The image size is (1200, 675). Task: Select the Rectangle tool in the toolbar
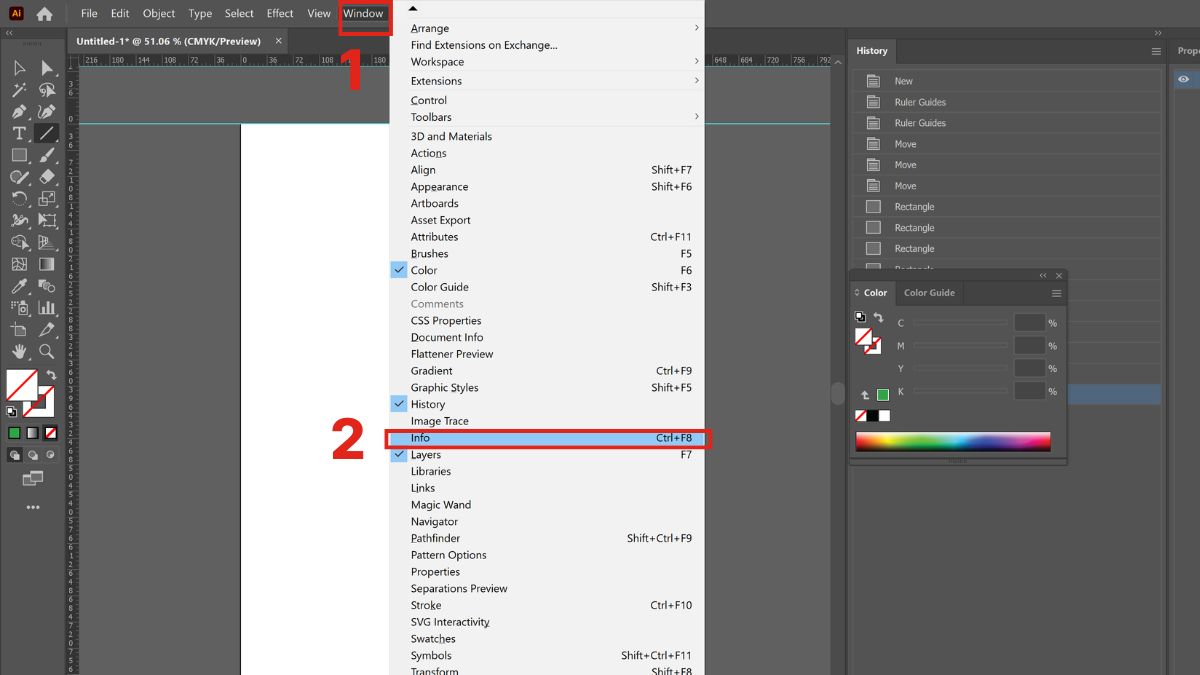[19, 155]
